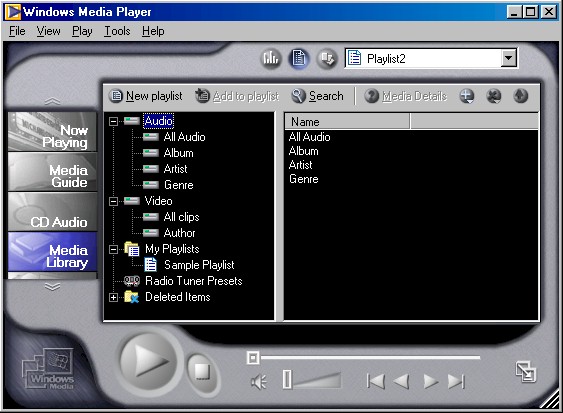Click the square Stop button

(202, 372)
